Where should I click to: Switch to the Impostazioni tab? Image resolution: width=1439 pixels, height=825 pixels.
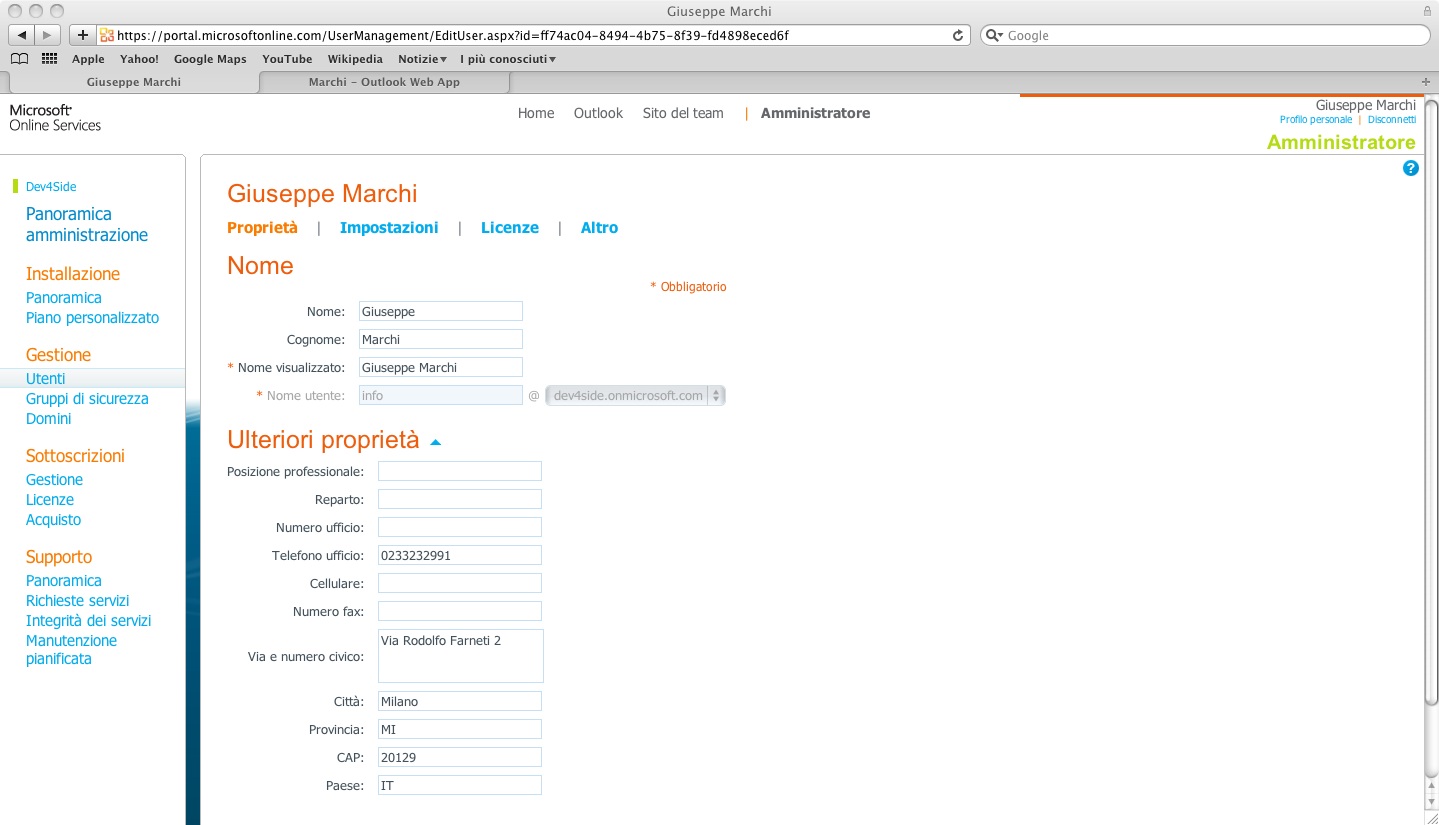tap(389, 228)
